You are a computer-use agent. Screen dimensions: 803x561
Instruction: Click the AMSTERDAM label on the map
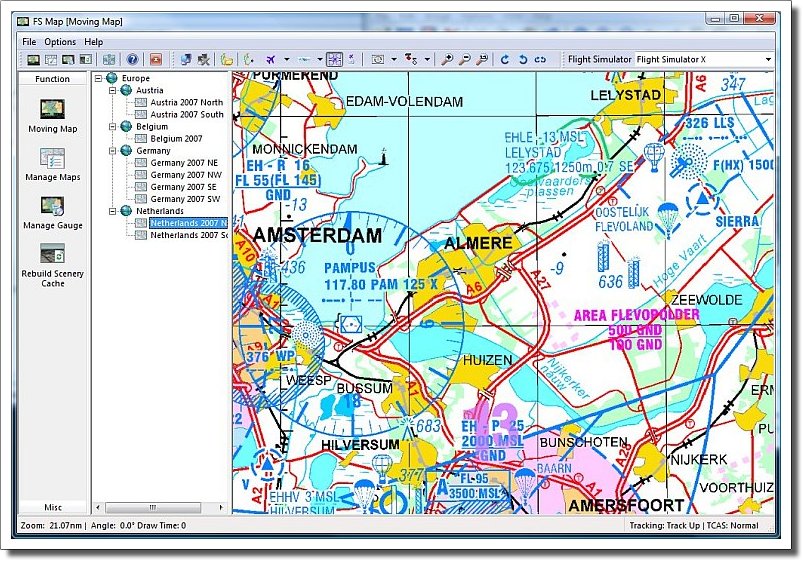point(318,235)
